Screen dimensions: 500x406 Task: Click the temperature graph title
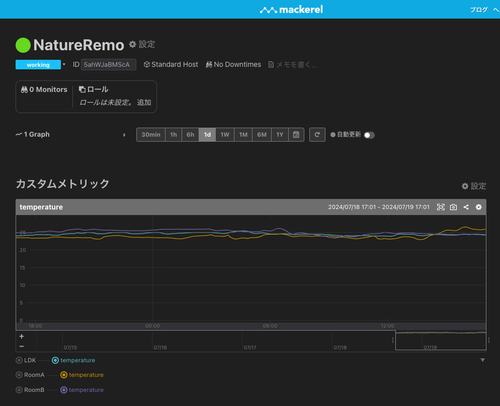[41, 207]
